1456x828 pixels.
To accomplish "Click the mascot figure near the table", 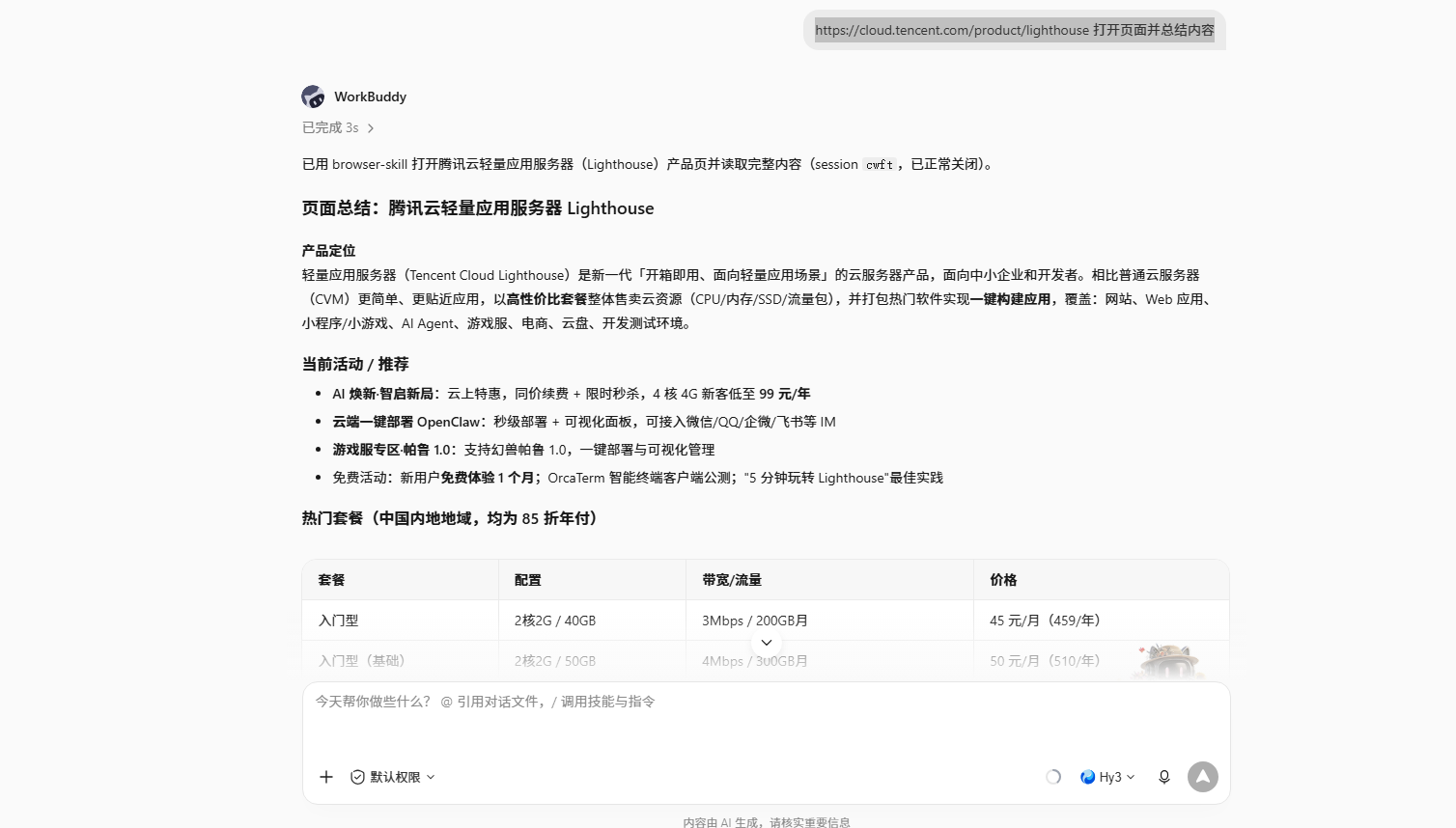I will click(1168, 662).
